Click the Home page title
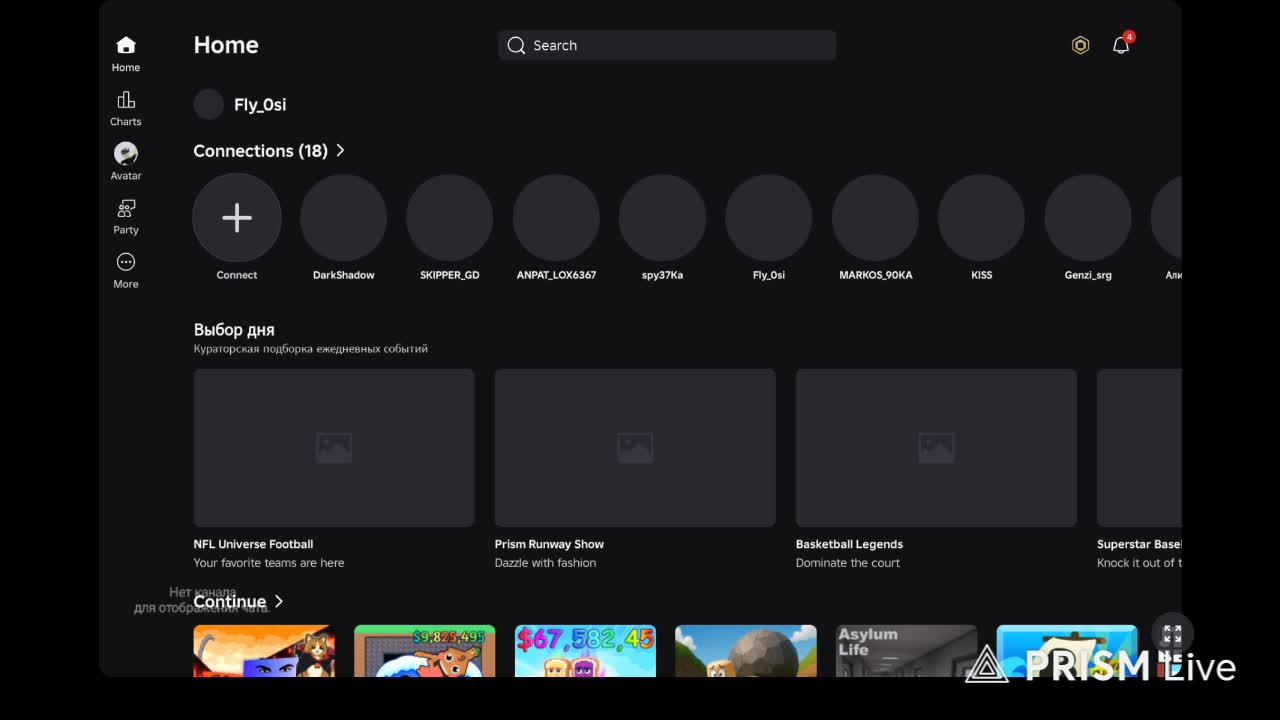This screenshot has width=1280, height=720. coord(226,45)
